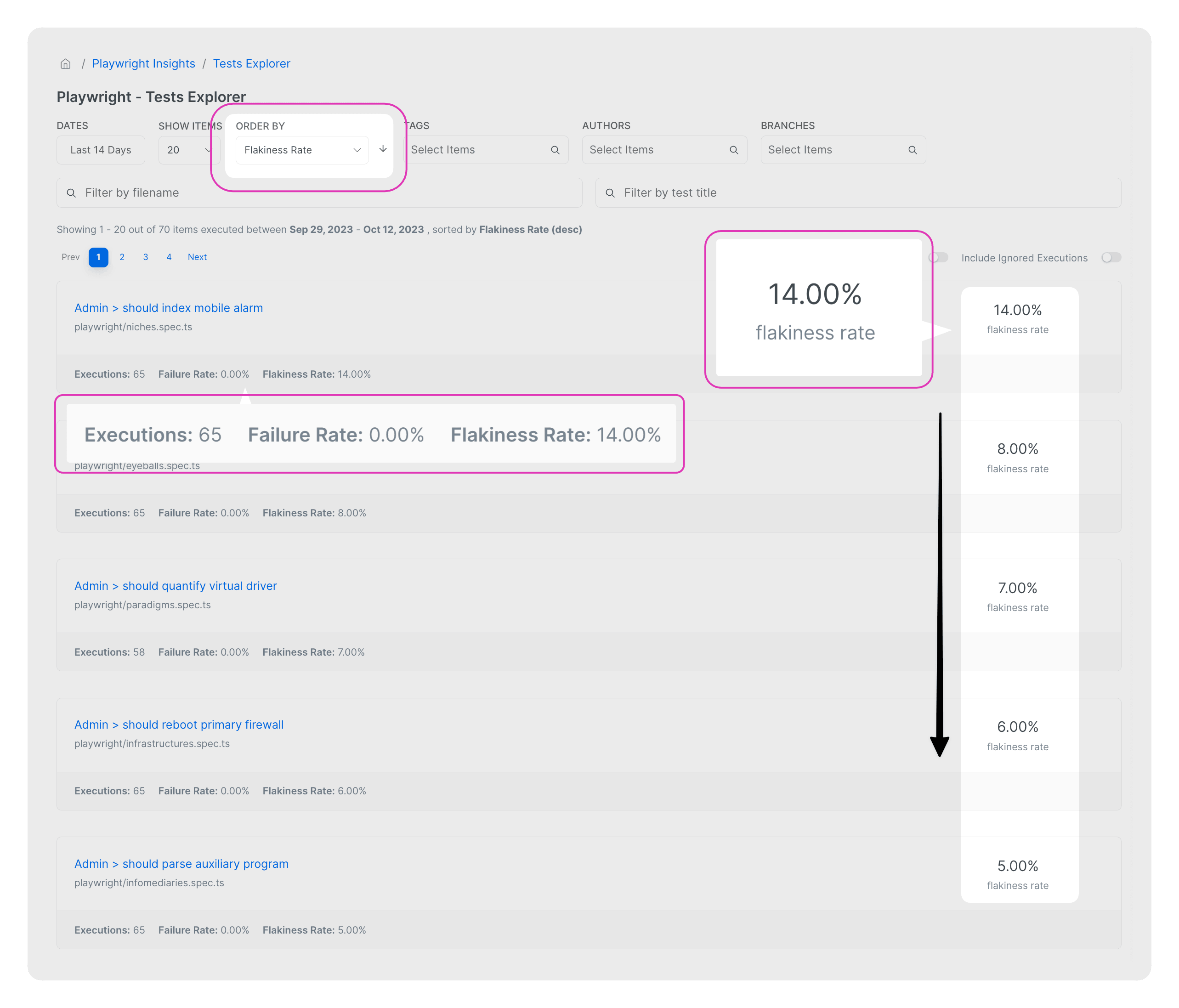Open test 'should quantify virtual driver'

pyautogui.click(x=175, y=586)
